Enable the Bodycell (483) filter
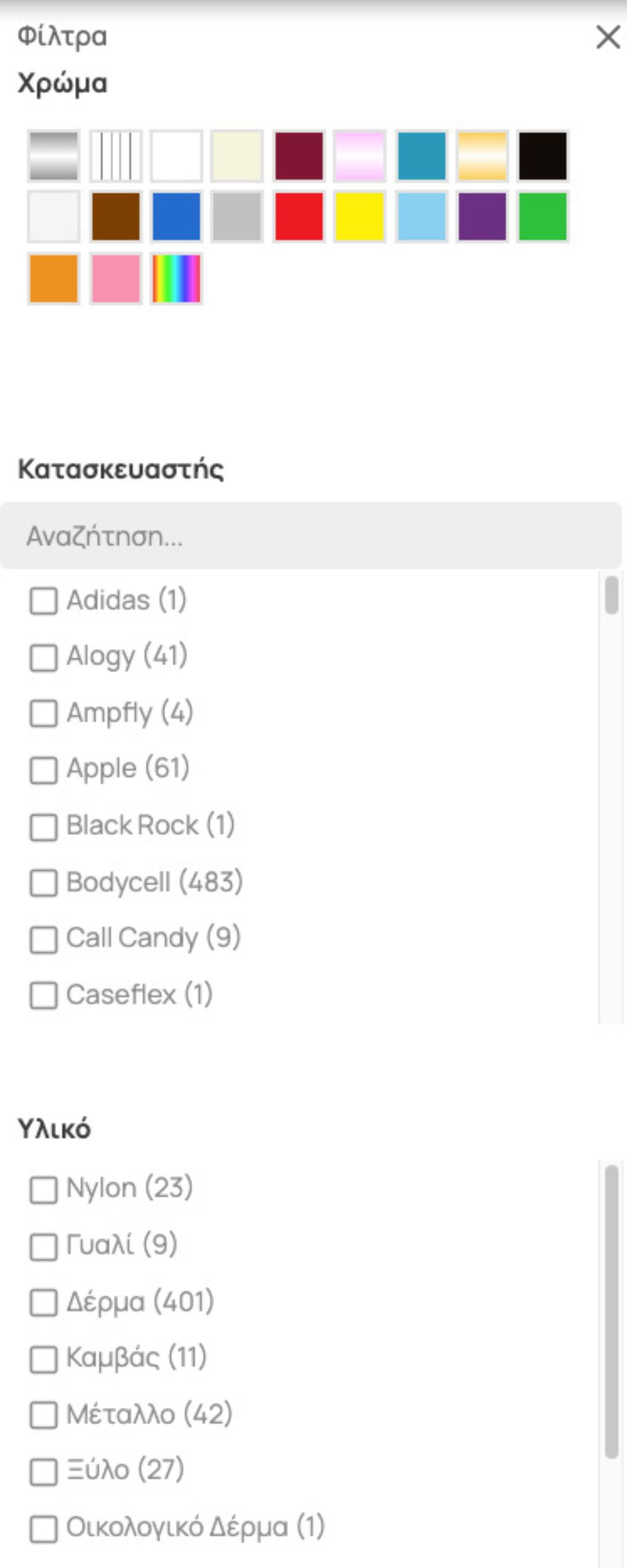The width and height of the screenshot is (627, 1568). pyautogui.click(x=44, y=883)
